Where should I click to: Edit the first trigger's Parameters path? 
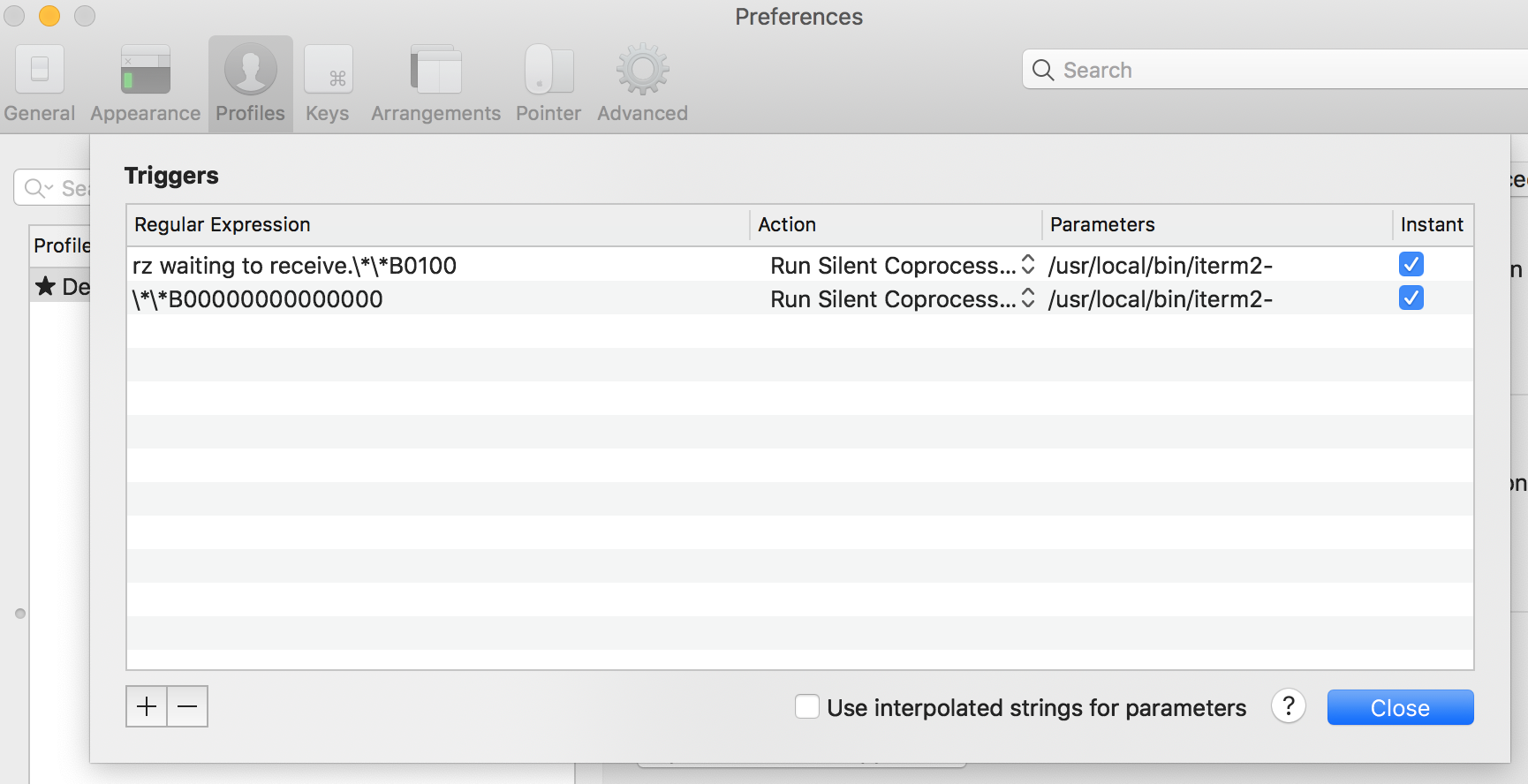tap(1161, 266)
